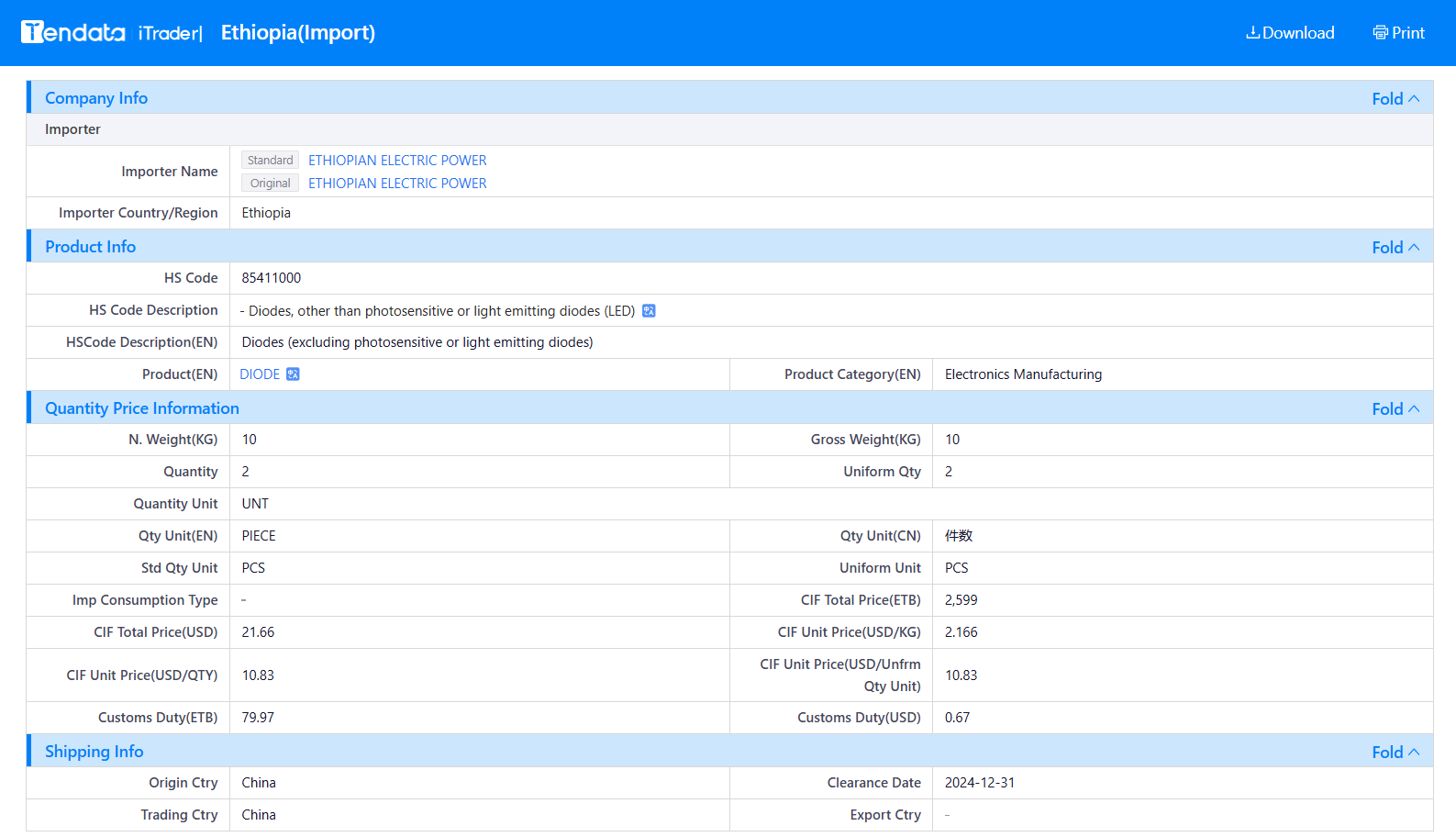Select the Quantity Unit value UNT
The image size is (1456, 837).
coord(255,504)
